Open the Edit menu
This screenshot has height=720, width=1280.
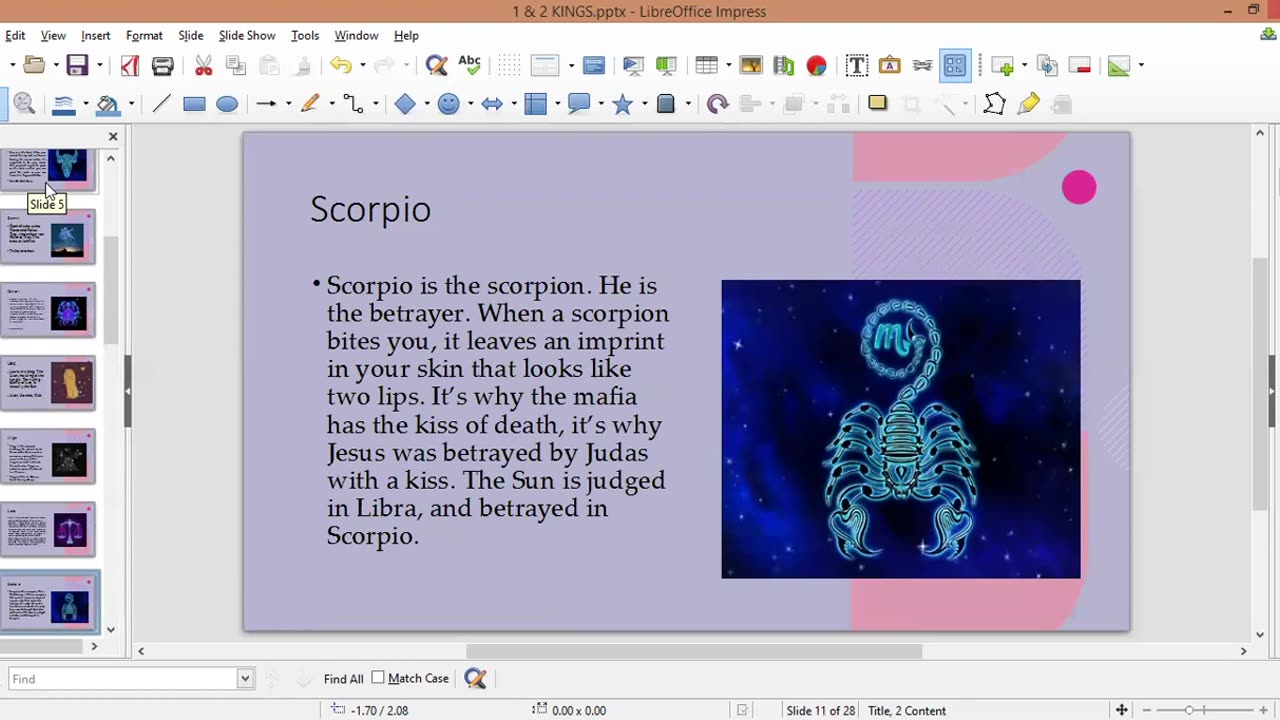tap(15, 35)
